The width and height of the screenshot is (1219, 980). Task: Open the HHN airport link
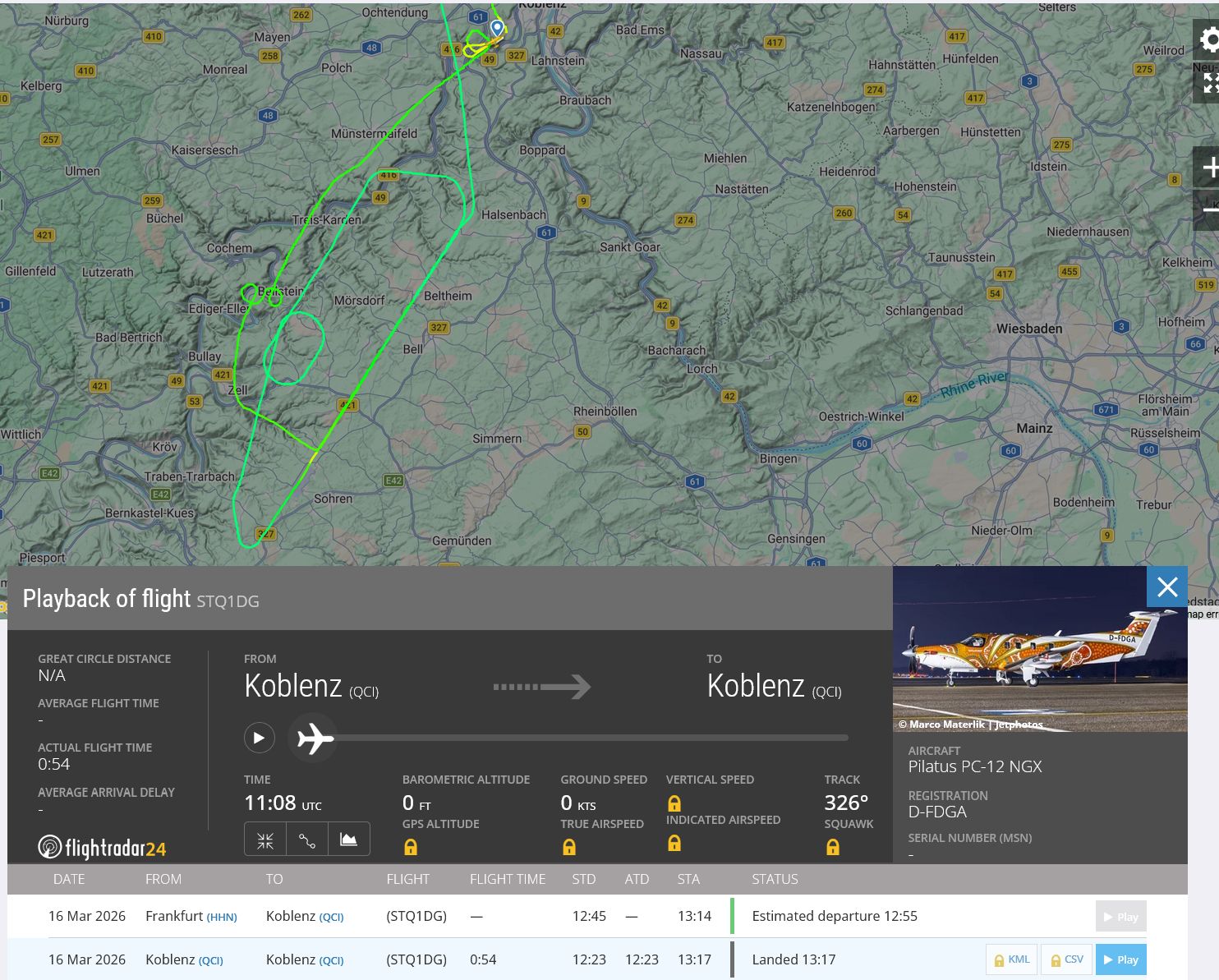tap(221, 917)
